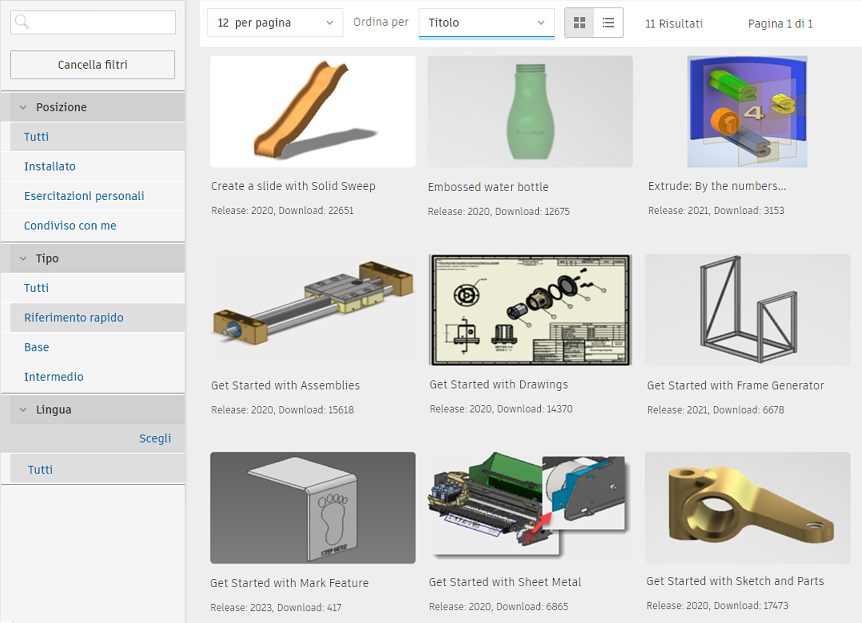Filter by Installato position

(x=97, y=167)
